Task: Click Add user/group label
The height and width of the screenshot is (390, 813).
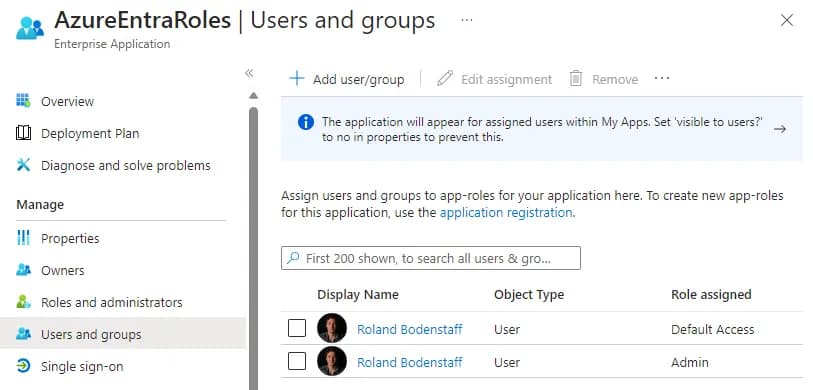Action: pos(358,79)
